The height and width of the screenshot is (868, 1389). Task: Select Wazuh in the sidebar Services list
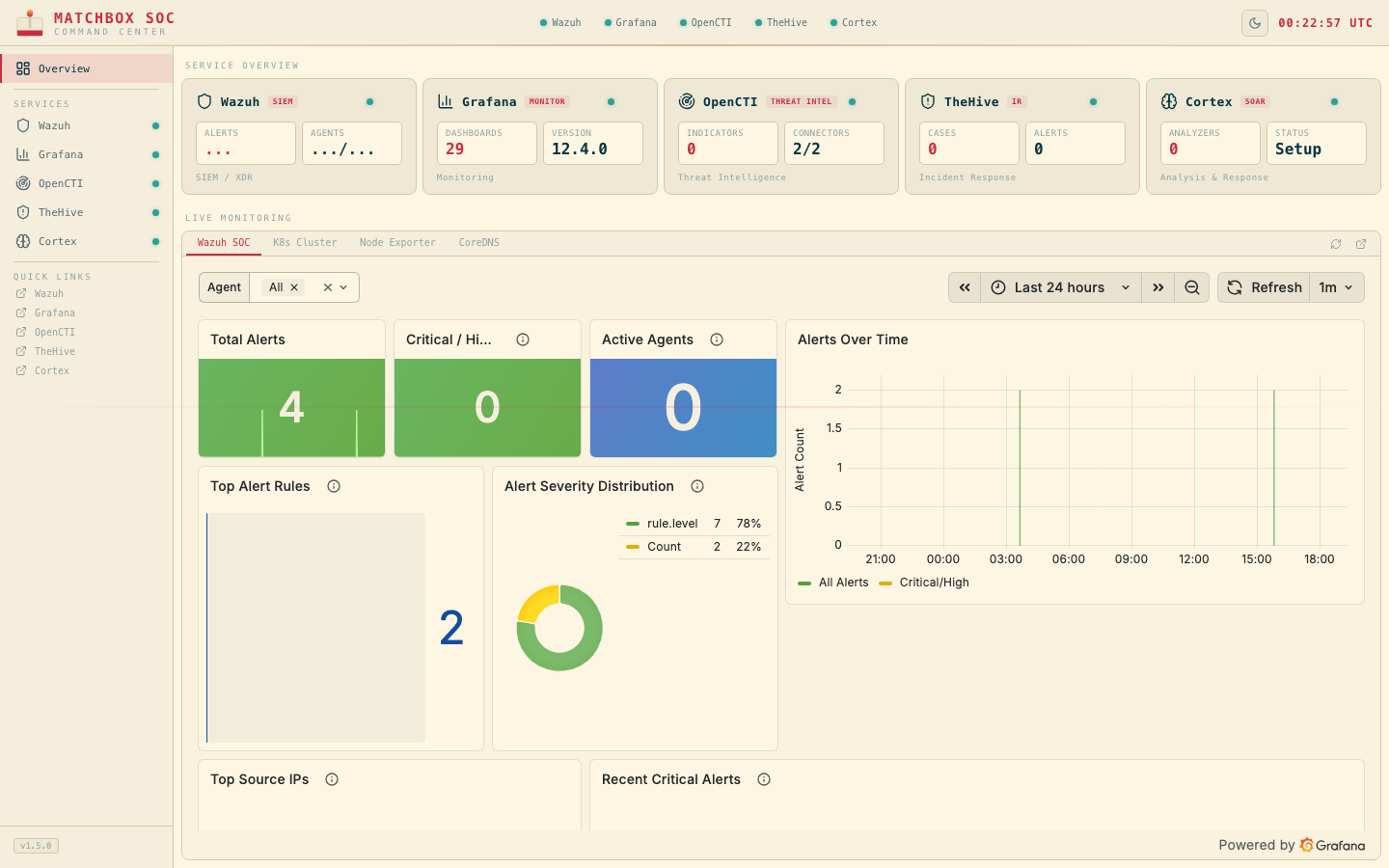(87, 125)
